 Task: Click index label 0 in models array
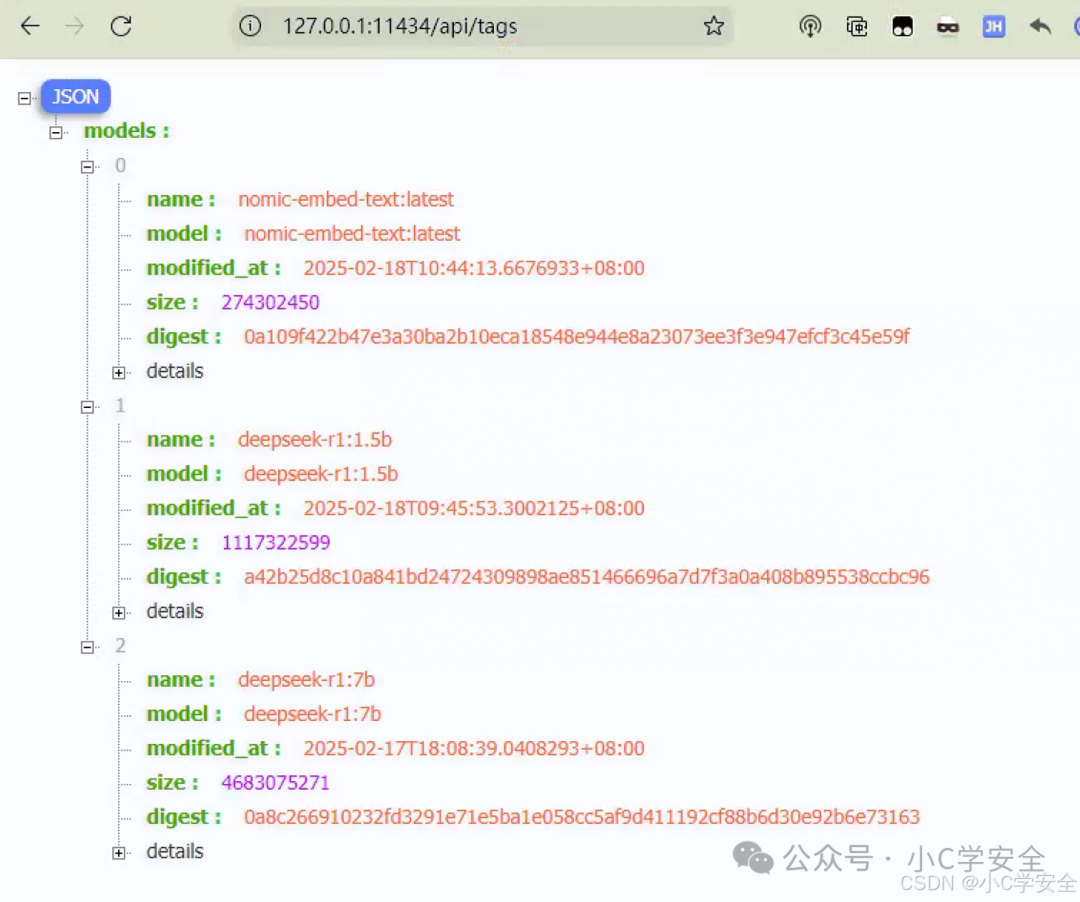tap(121, 165)
